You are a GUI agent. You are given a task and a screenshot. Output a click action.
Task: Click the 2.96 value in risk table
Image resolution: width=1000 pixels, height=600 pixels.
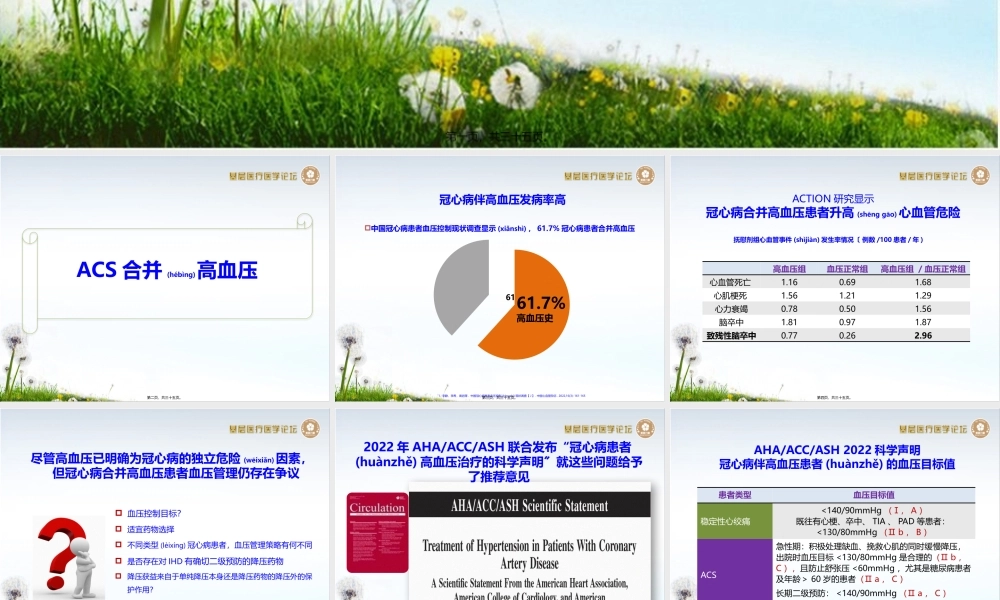pos(924,335)
